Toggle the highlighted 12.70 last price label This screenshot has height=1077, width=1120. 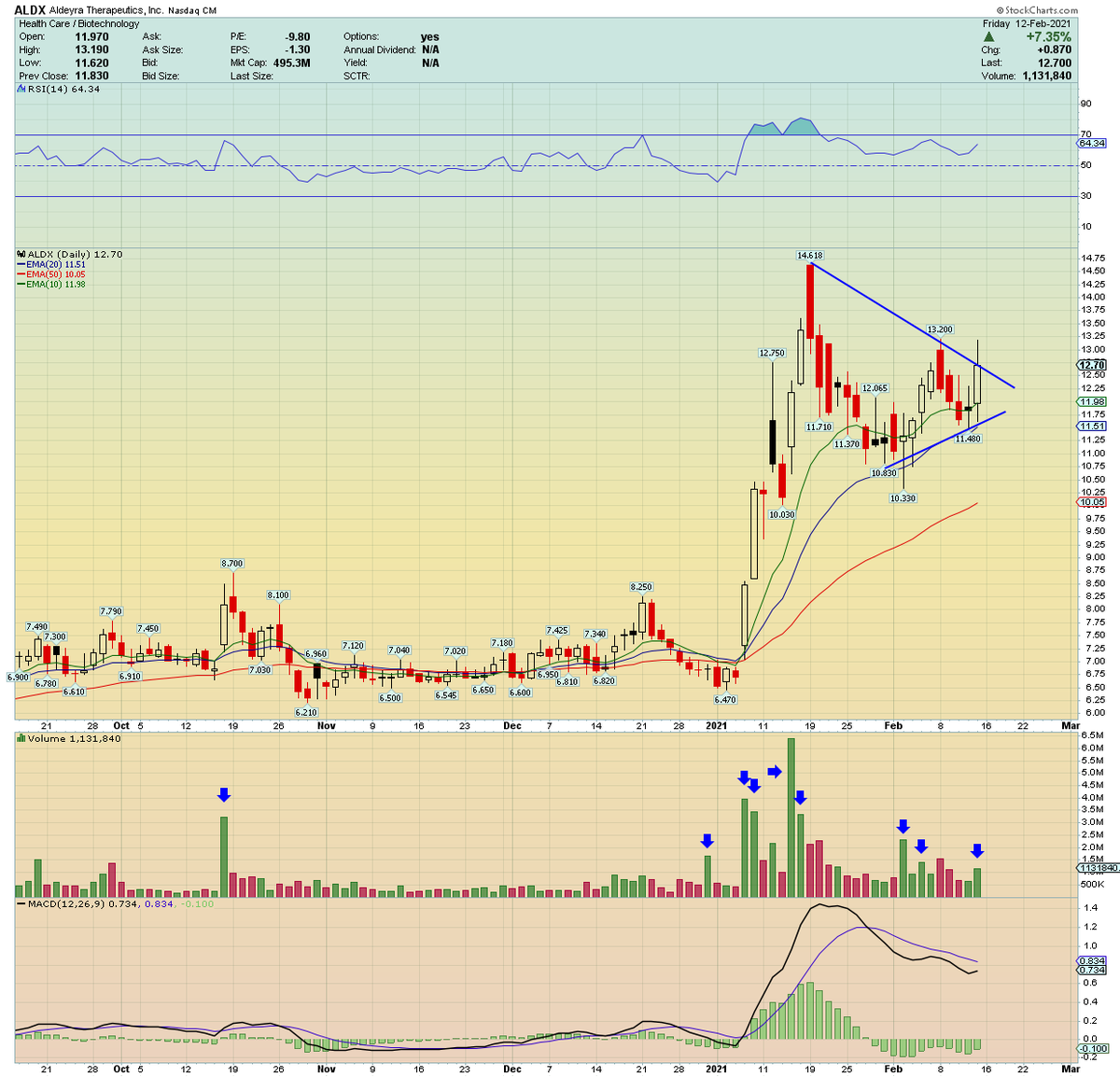pyautogui.click(x=1090, y=364)
